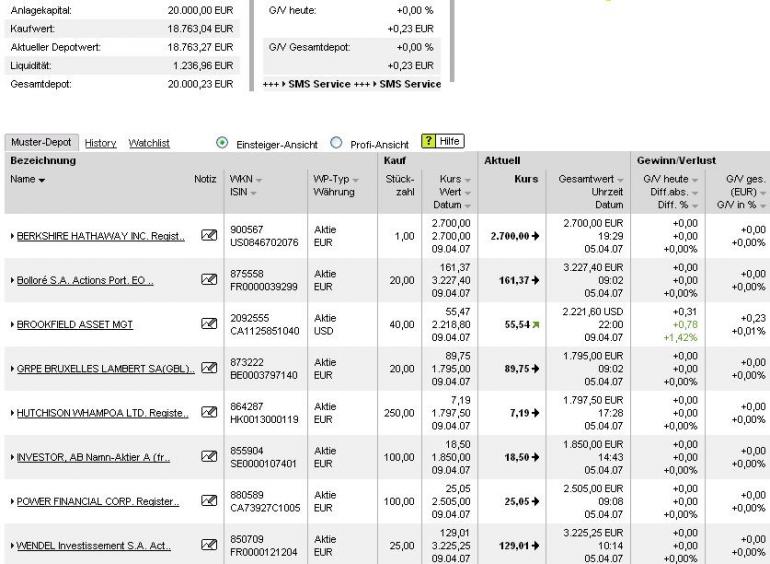
Task: Open the WENDEL Investissement S.A. link
Action: tap(93, 545)
